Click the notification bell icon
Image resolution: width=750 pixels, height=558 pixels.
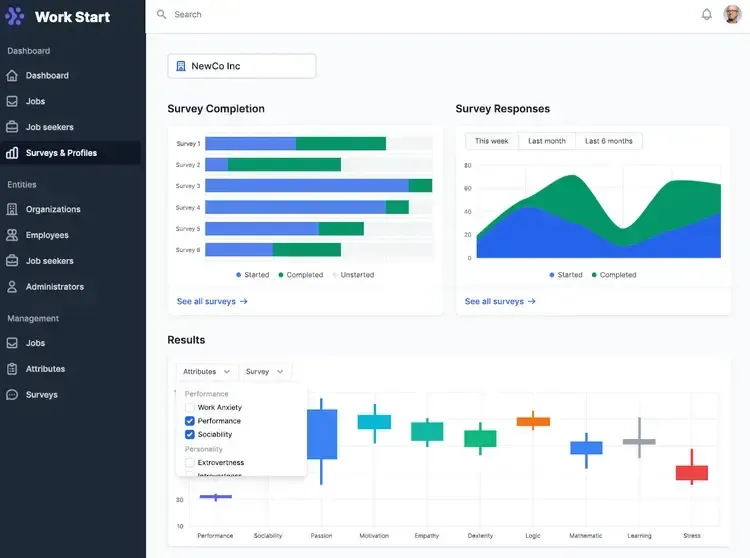(x=706, y=15)
